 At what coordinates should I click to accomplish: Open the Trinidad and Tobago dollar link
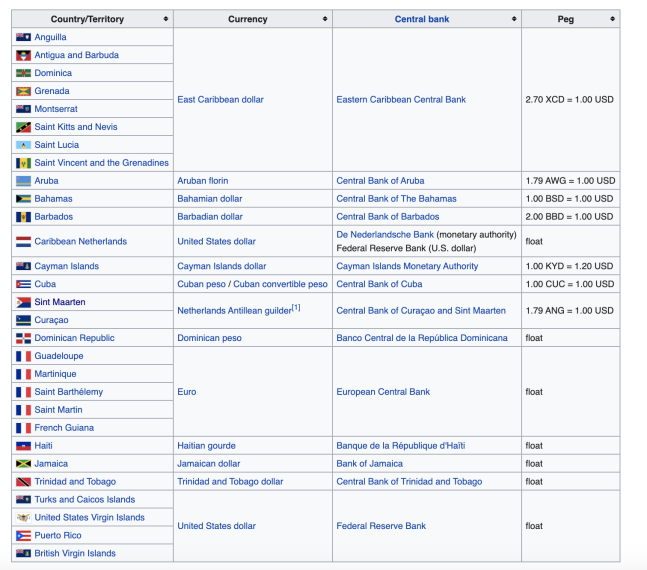point(230,482)
